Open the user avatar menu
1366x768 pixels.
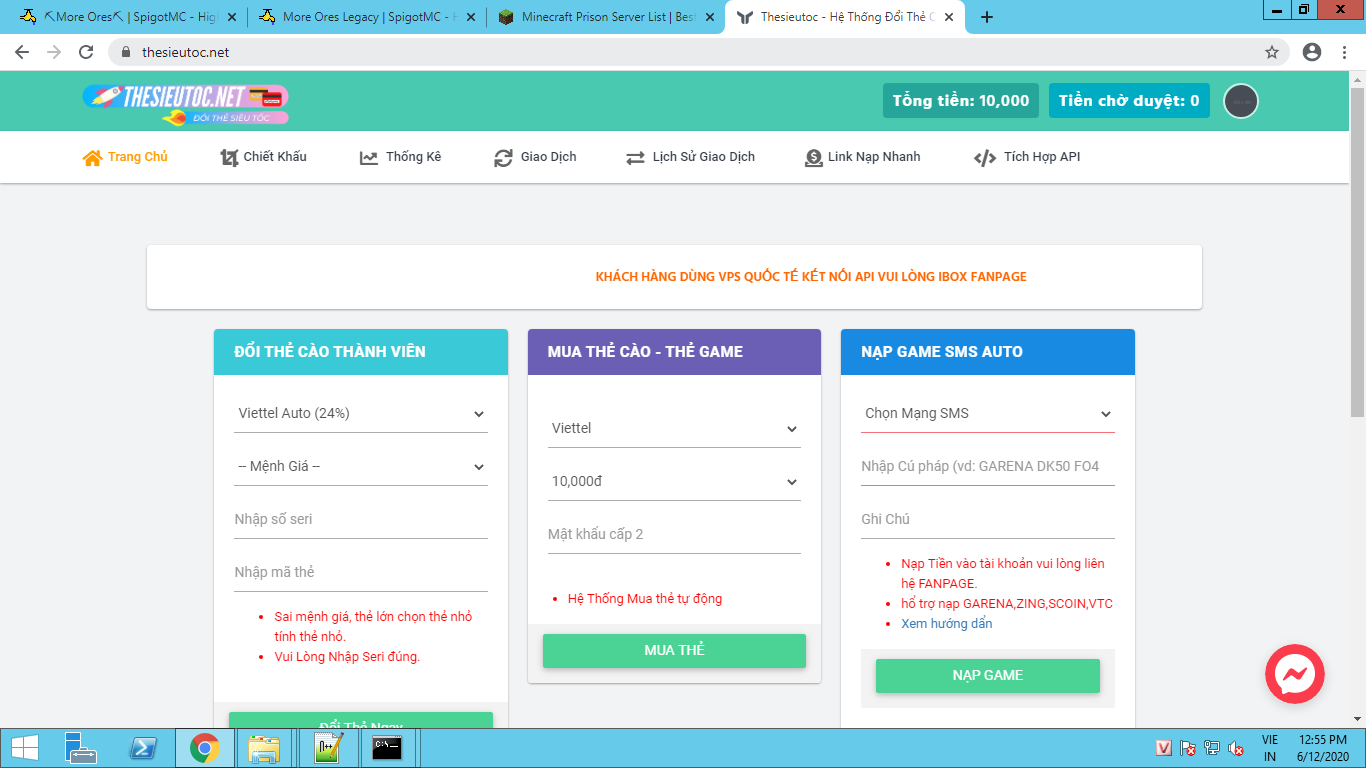(1241, 101)
